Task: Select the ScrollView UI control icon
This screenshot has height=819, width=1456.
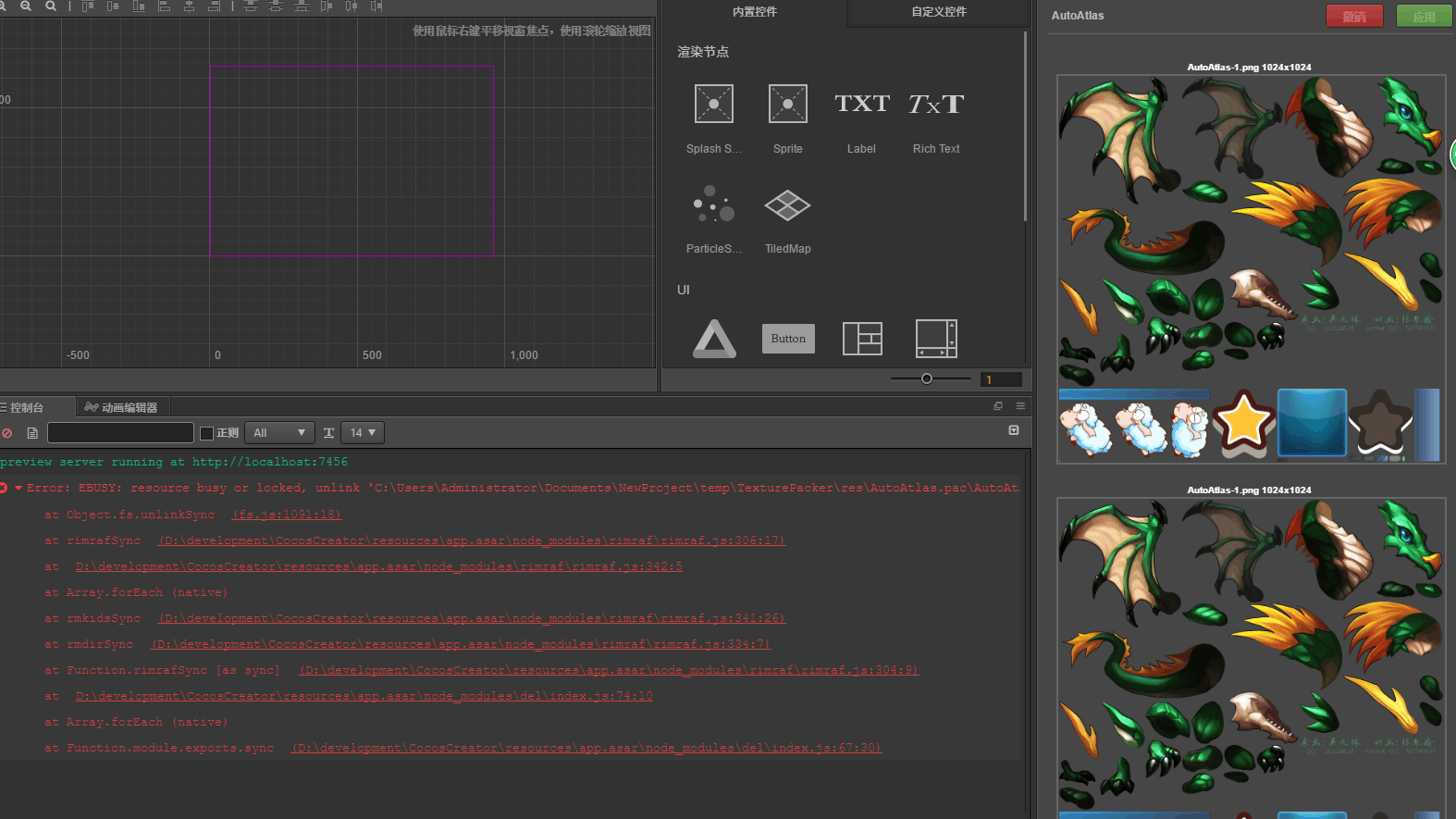Action: pos(936,339)
